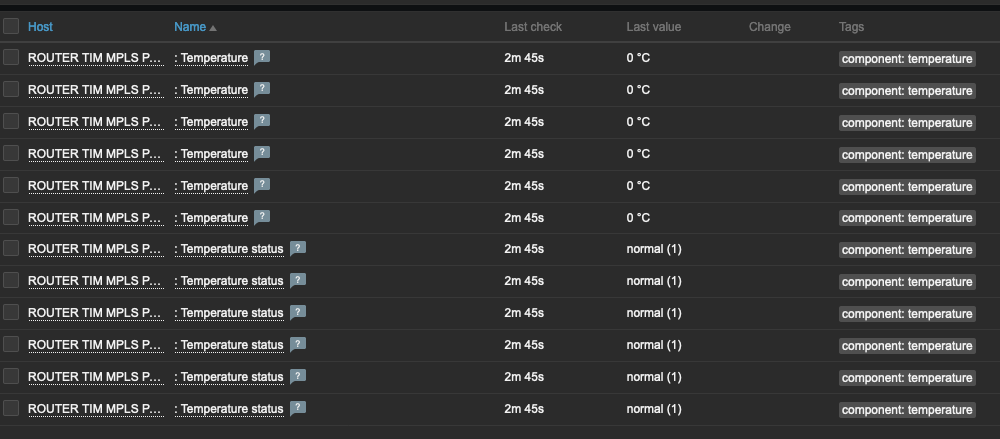1000x439 pixels.
Task: Click the Name column sort arrow
Action: [x=213, y=27]
